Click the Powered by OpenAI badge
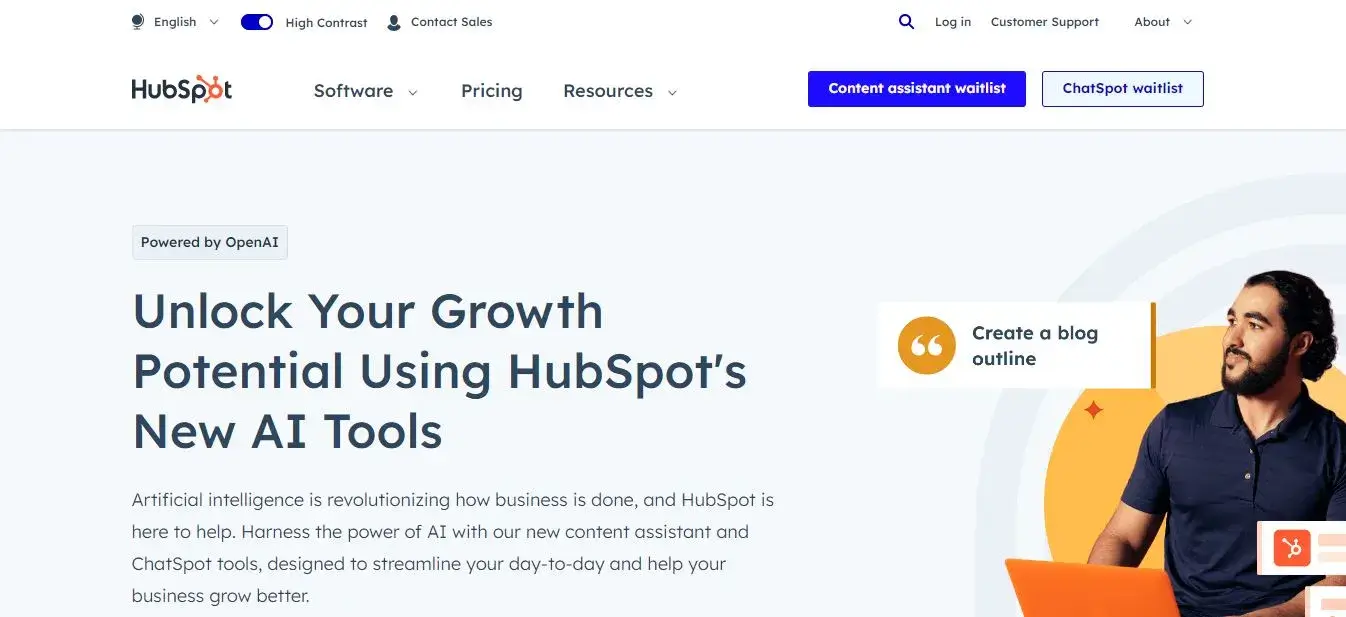This screenshot has height=617, width=1346. tap(209, 242)
